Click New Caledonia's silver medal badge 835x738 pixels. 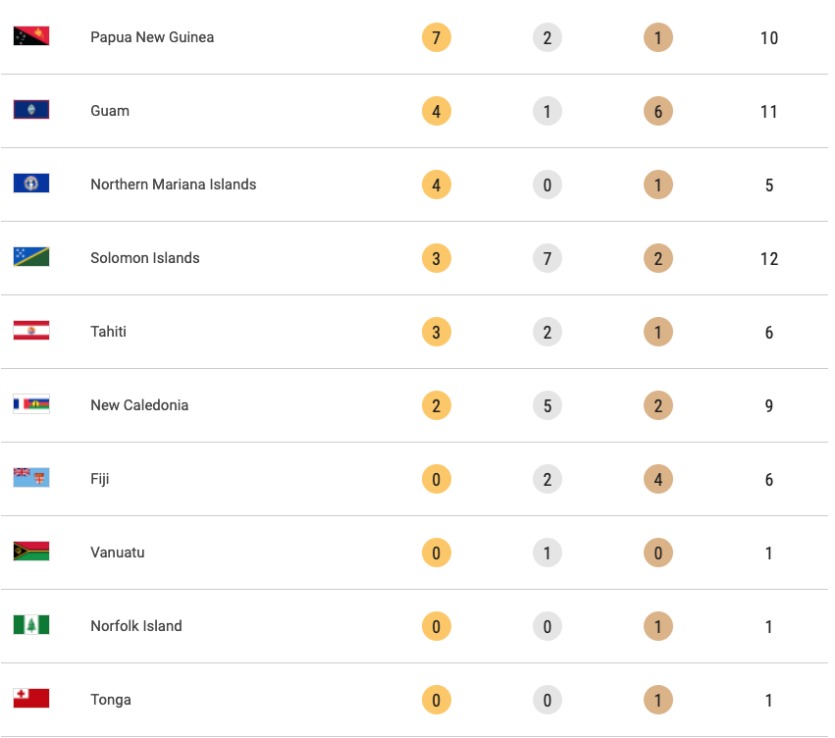(x=547, y=406)
